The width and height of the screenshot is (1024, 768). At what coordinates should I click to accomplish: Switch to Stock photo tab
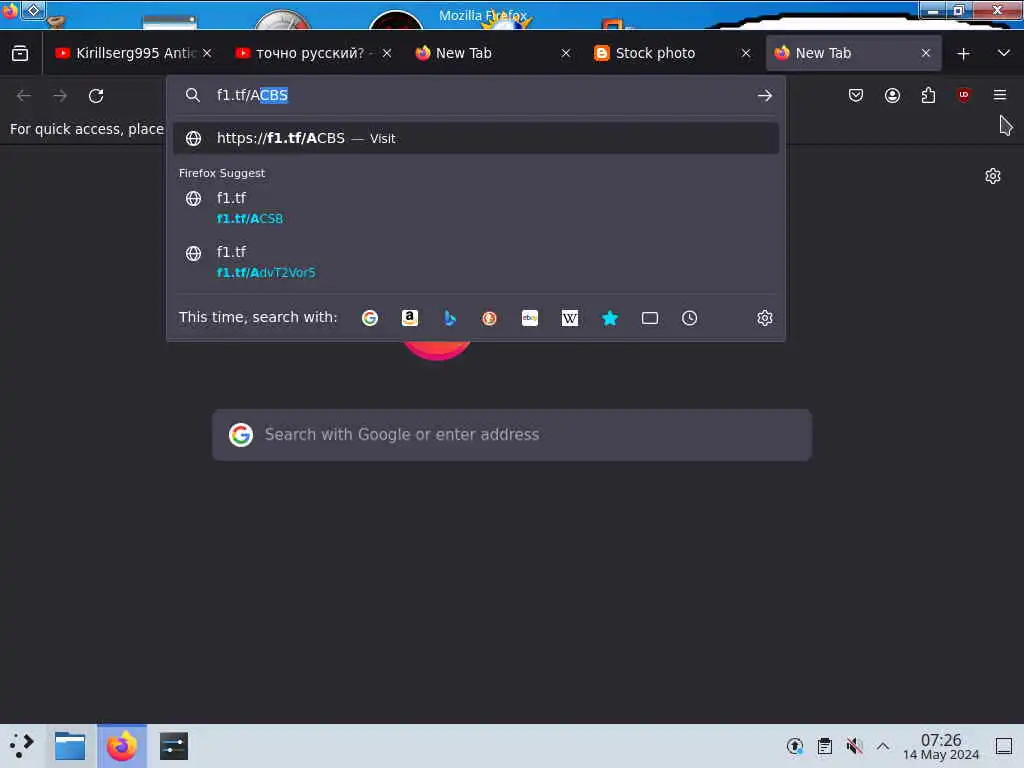[666, 54]
